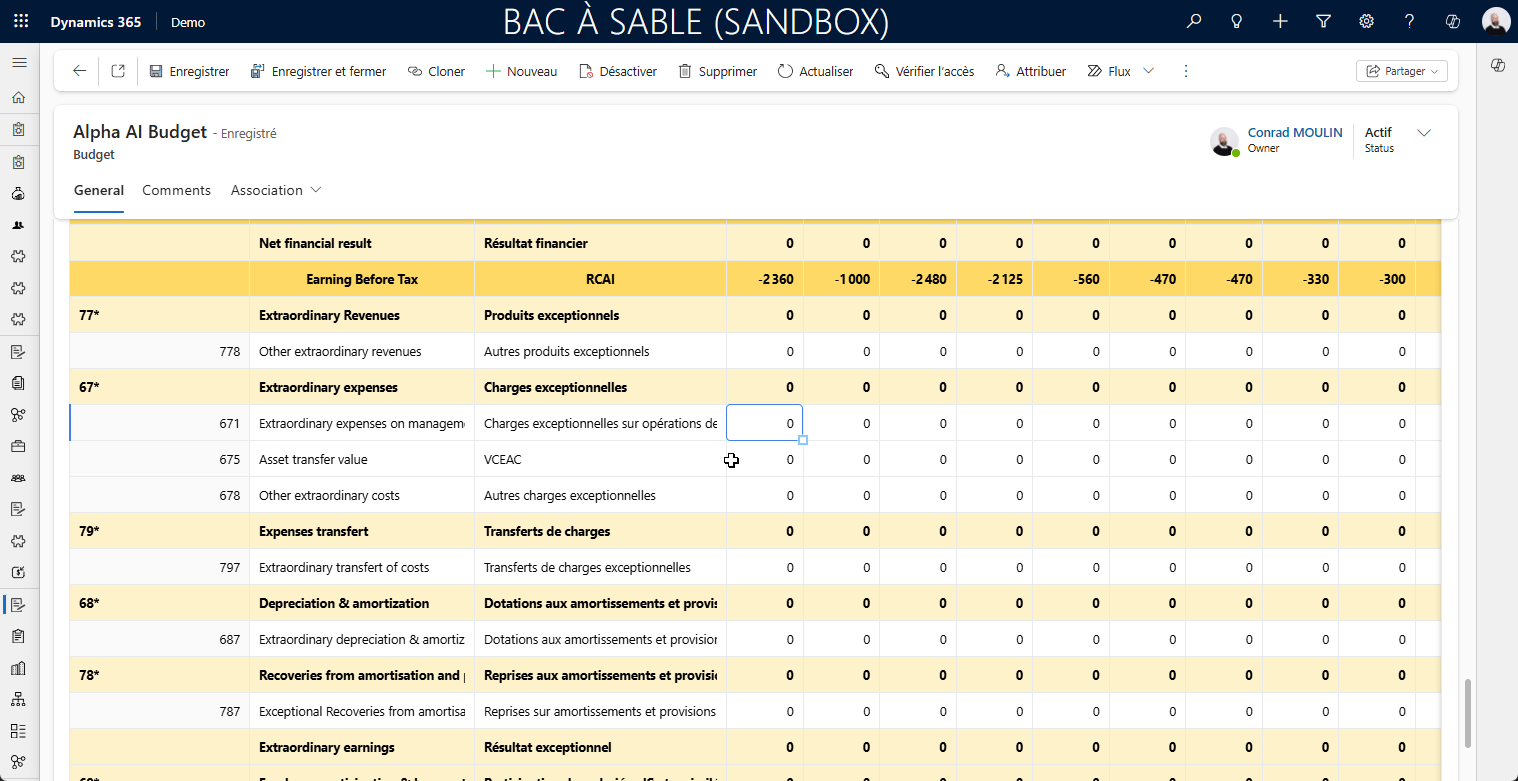Screen dimensions: 1518x781
Task: Open the Copilot icon in the top bar
Action: 1453,21
